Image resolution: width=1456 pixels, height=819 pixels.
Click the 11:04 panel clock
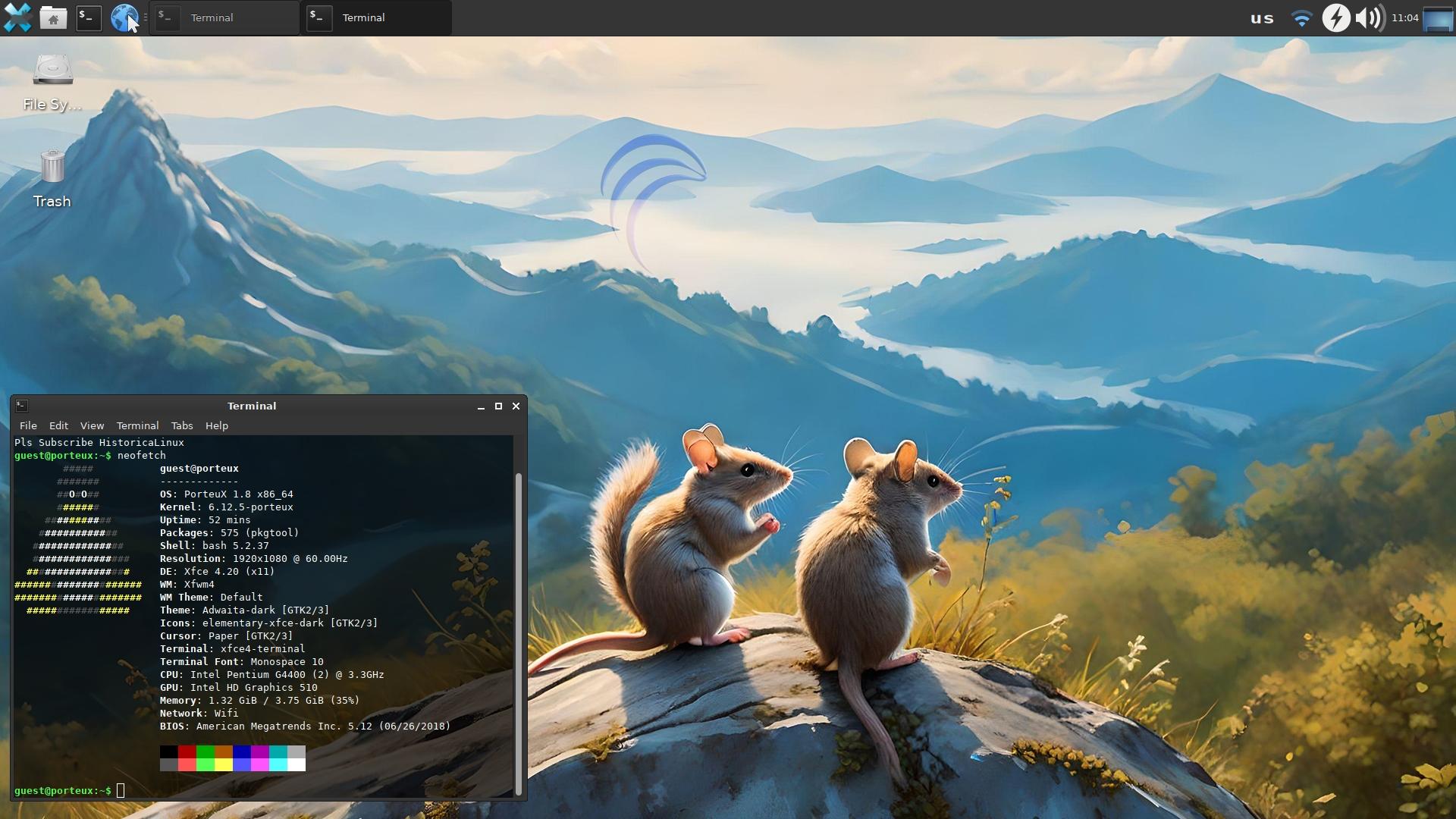click(1405, 17)
